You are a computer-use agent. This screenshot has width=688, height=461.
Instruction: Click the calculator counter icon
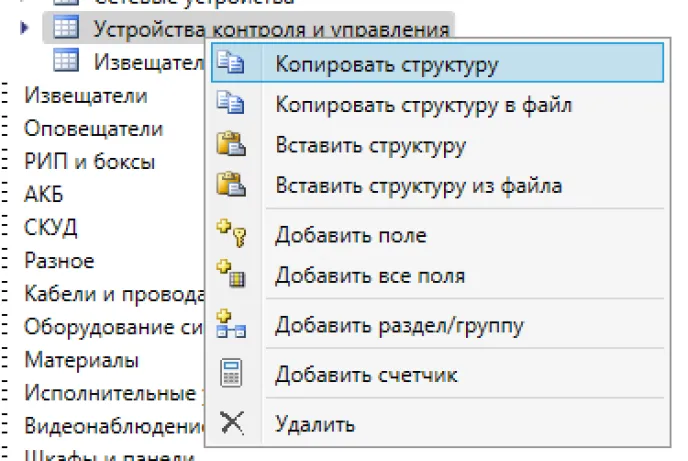[231, 375]
